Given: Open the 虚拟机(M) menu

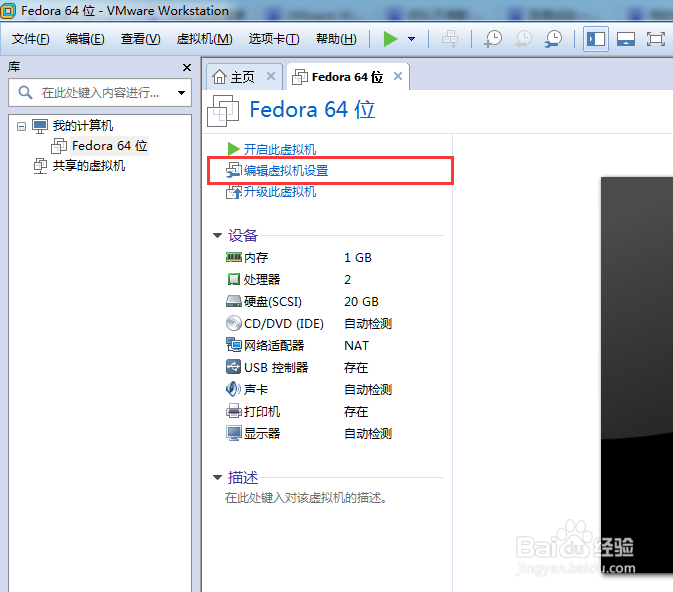Looking at the screenshot, I should (x=204, y=39).
